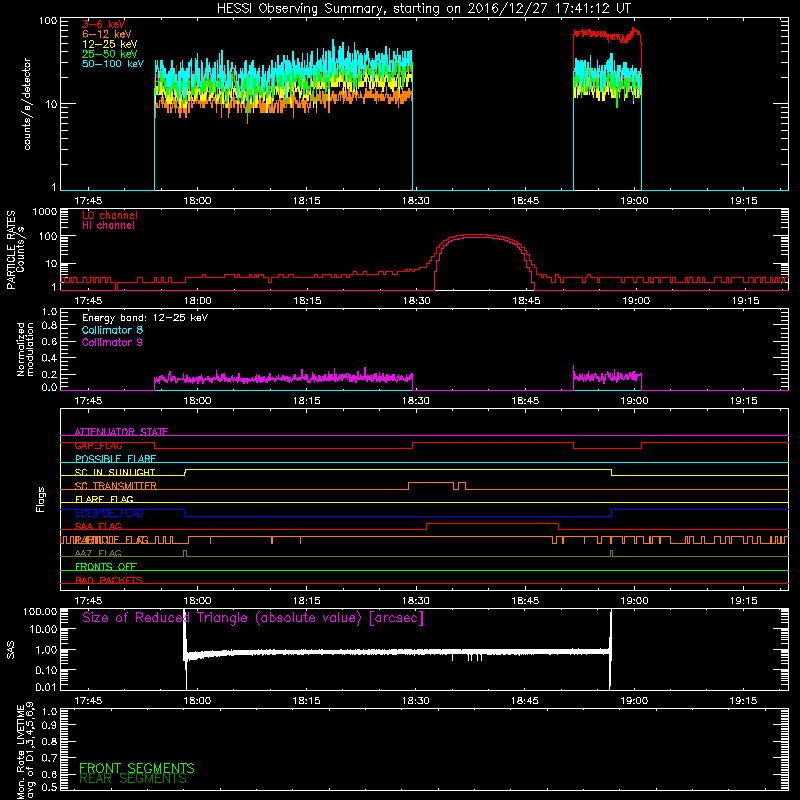Click the 18:00 tick label under the SAS panel
800x800 pixels.
[x=197, y=701]
